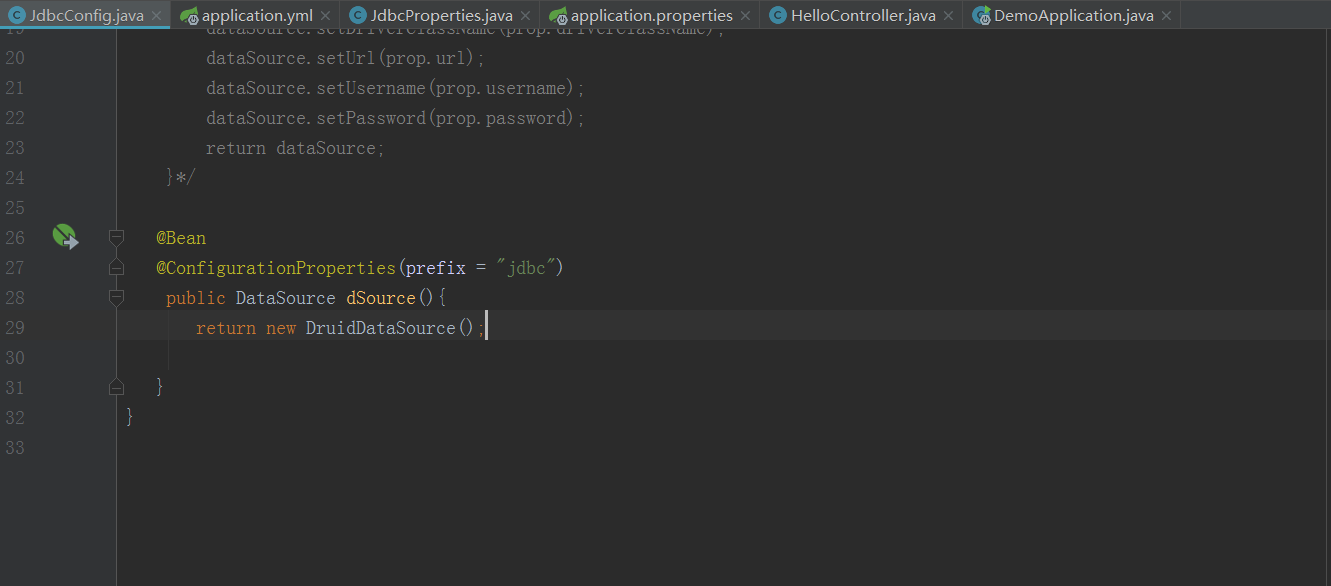Open the DemoApplication.java tab
This screenshot has height=586, width=1331.
[1073, 15]
